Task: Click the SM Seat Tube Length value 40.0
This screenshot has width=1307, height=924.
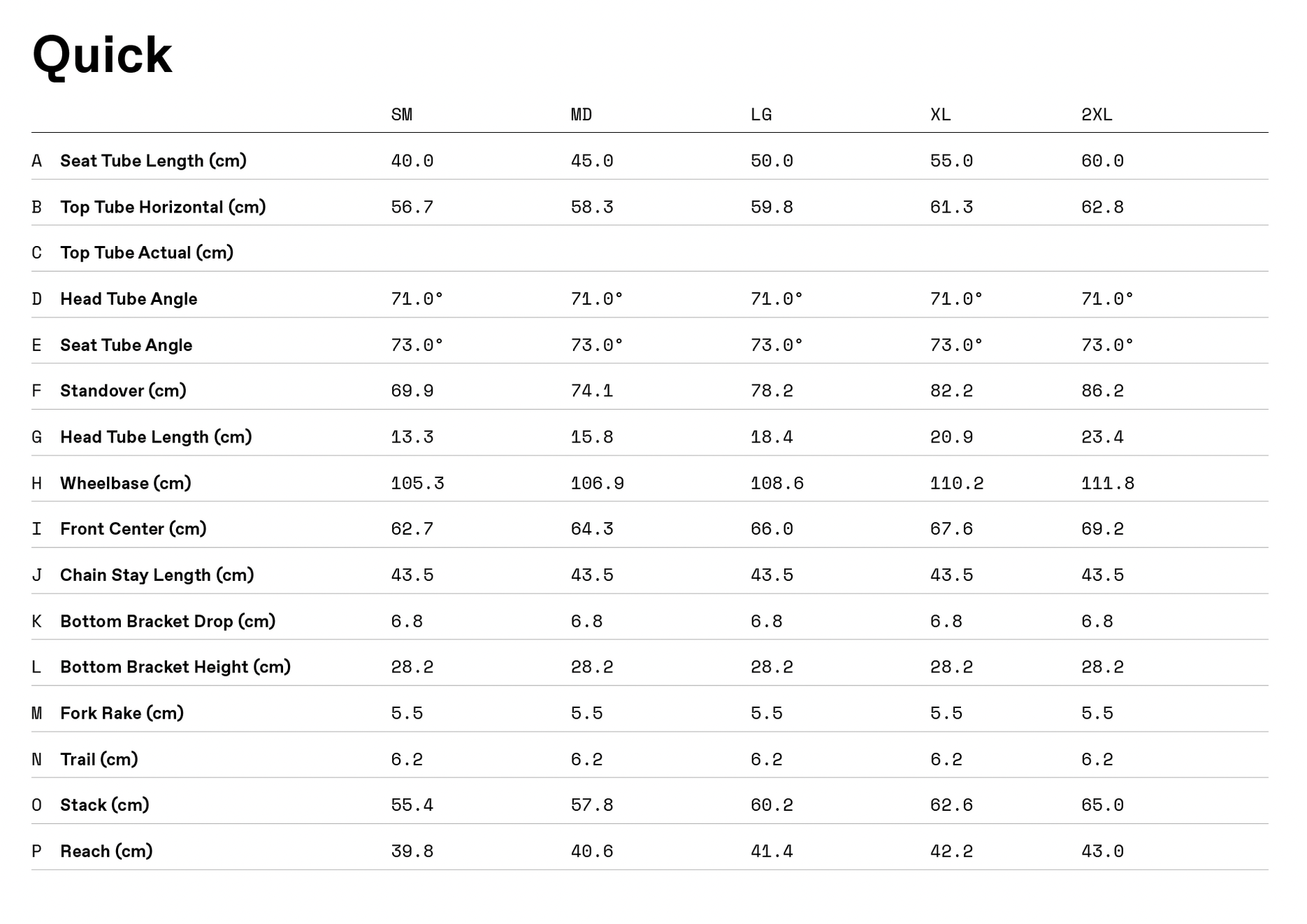Action: click(x=412, y=161)
